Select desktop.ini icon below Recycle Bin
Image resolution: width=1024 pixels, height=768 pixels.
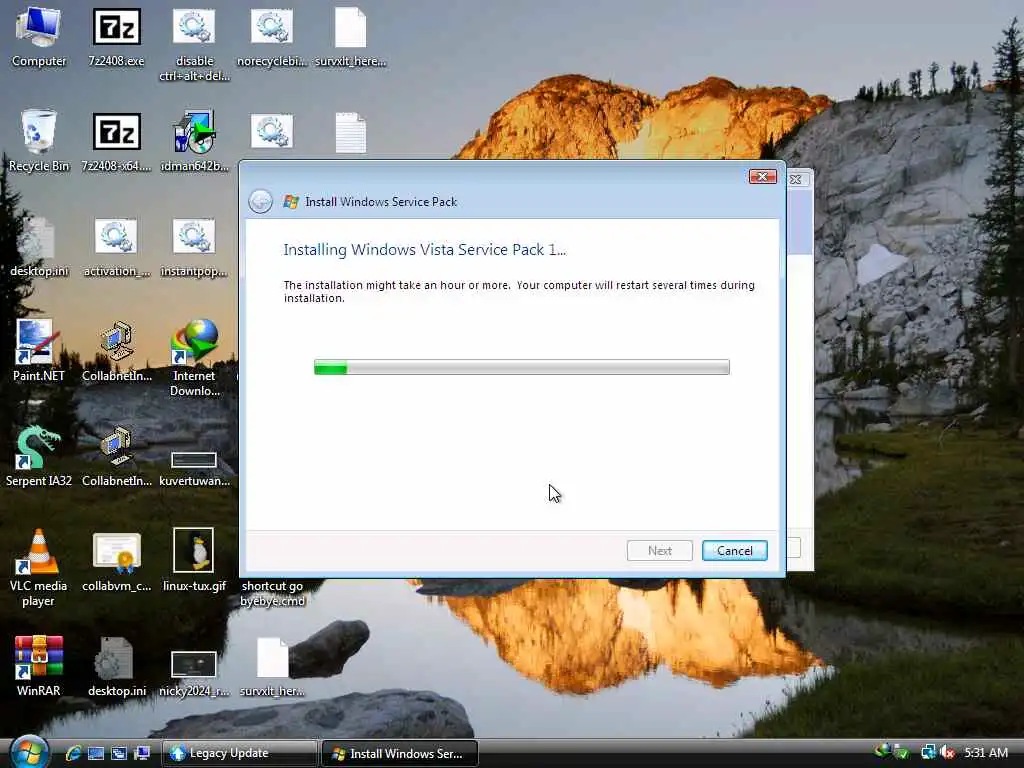39,247
